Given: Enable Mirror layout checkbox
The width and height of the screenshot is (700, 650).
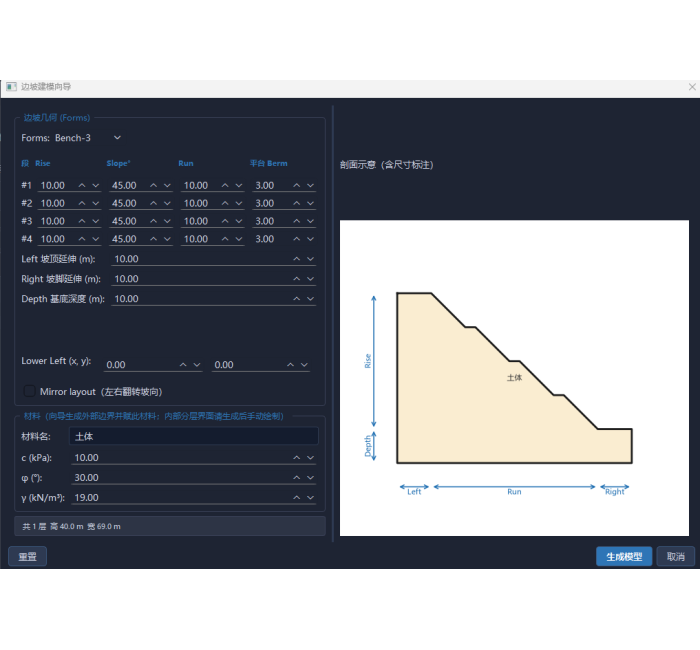Looking at the screenshot, I should click(29, 391).
